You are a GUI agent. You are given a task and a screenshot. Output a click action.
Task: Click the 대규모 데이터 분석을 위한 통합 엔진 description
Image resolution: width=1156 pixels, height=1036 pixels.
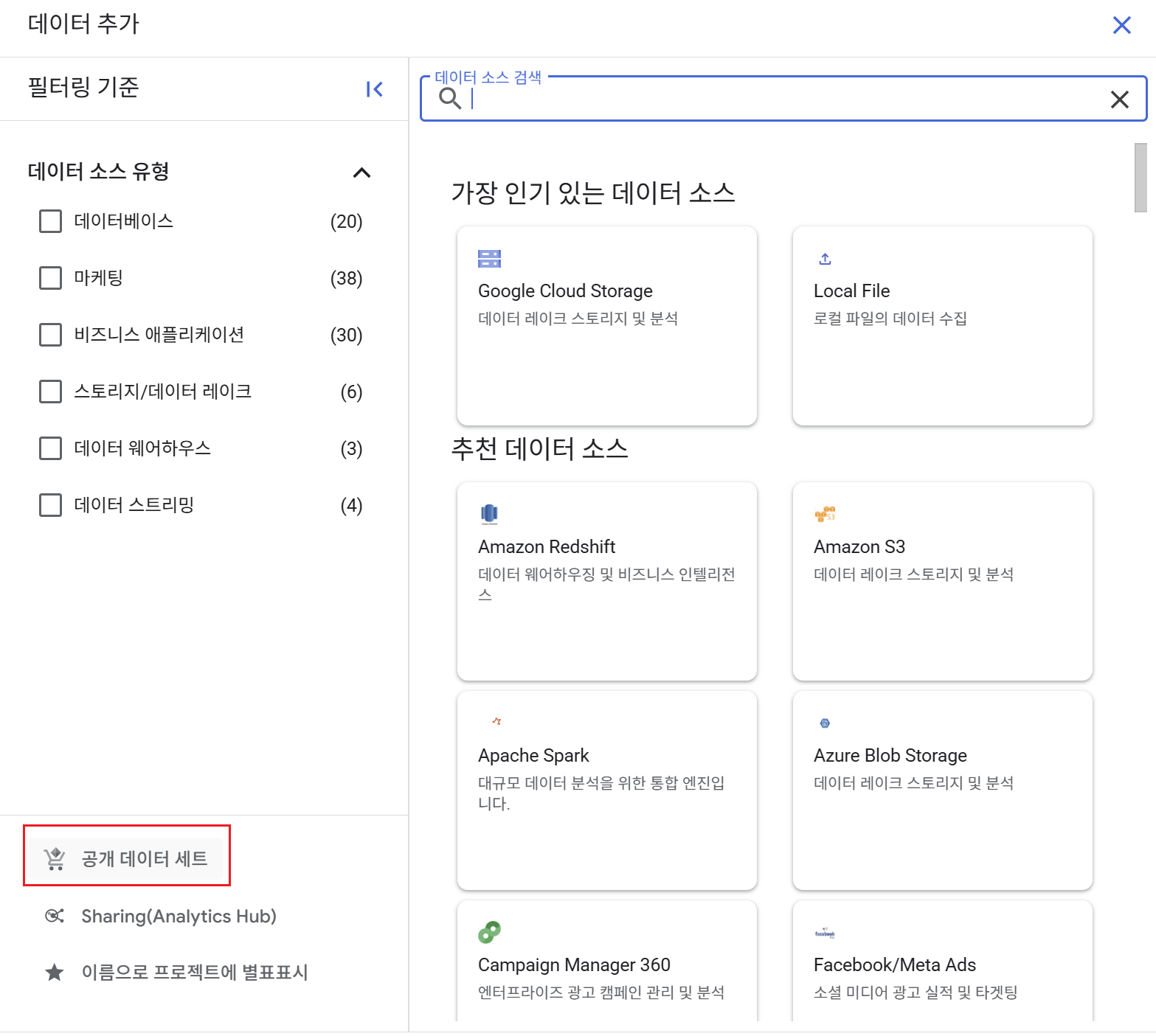click(x=601, y=793)
